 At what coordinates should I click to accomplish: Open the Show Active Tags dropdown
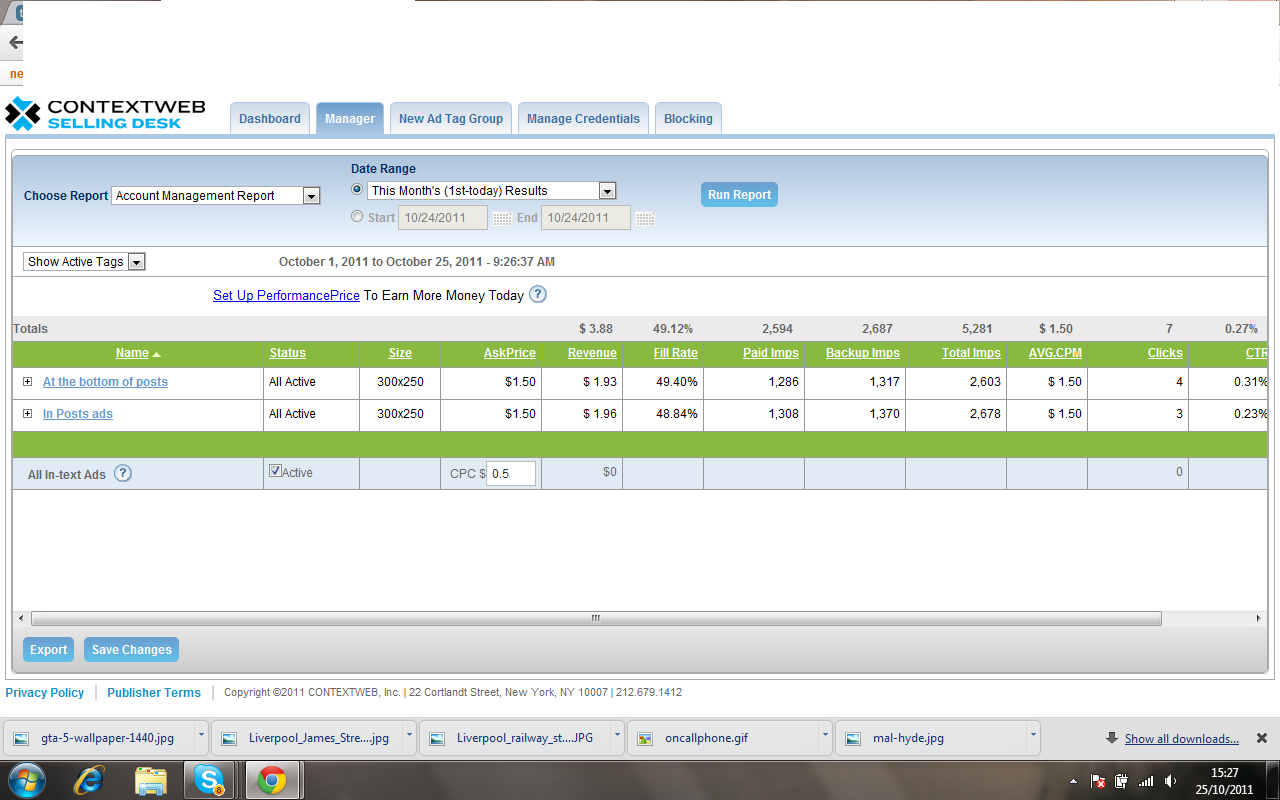pyautogui.click(x=85, y=262)
